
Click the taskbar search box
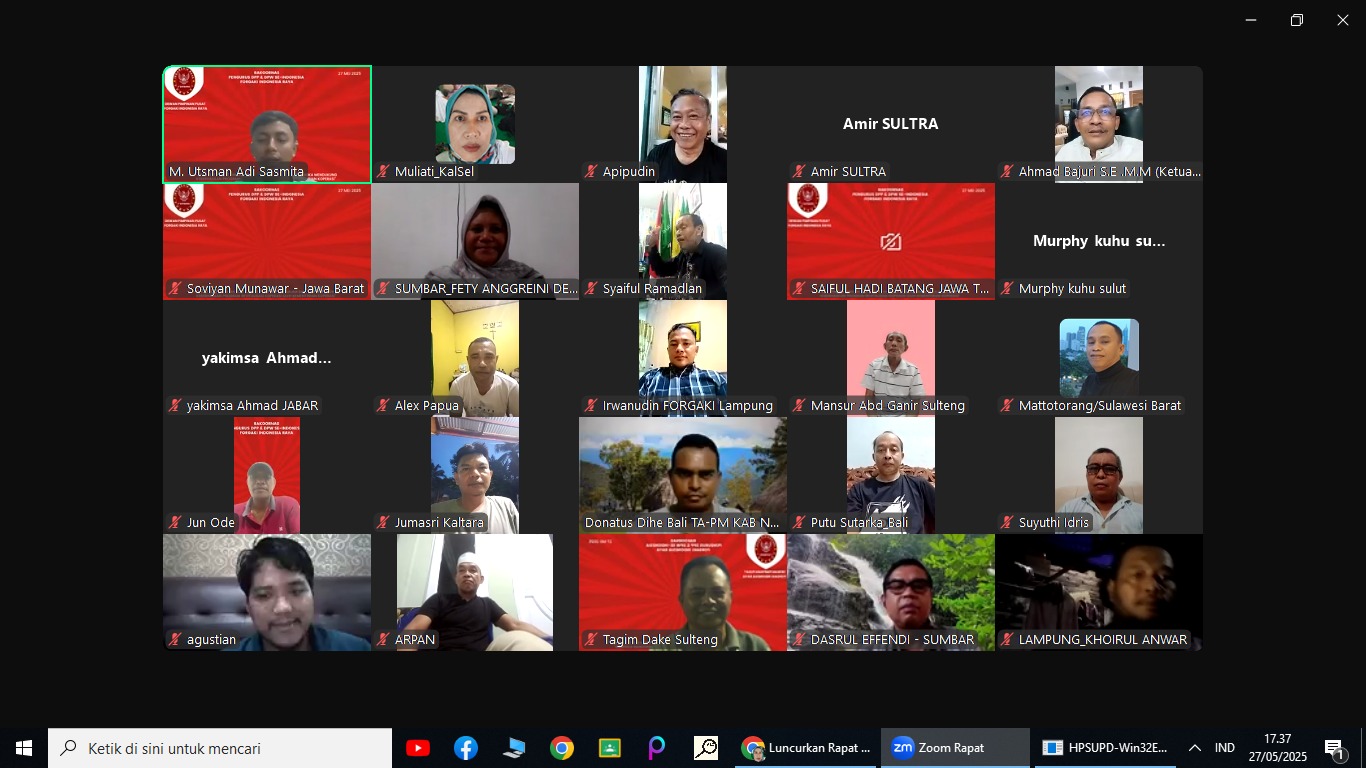tap(220, 748)
